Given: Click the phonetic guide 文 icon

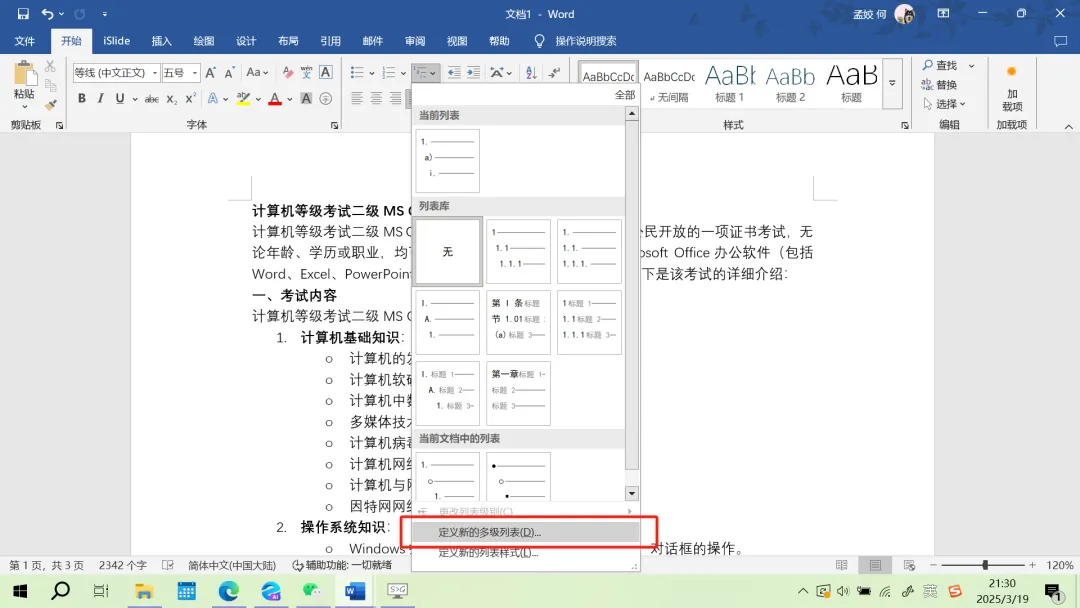Looking at the screenshot, I should [307, 72].
